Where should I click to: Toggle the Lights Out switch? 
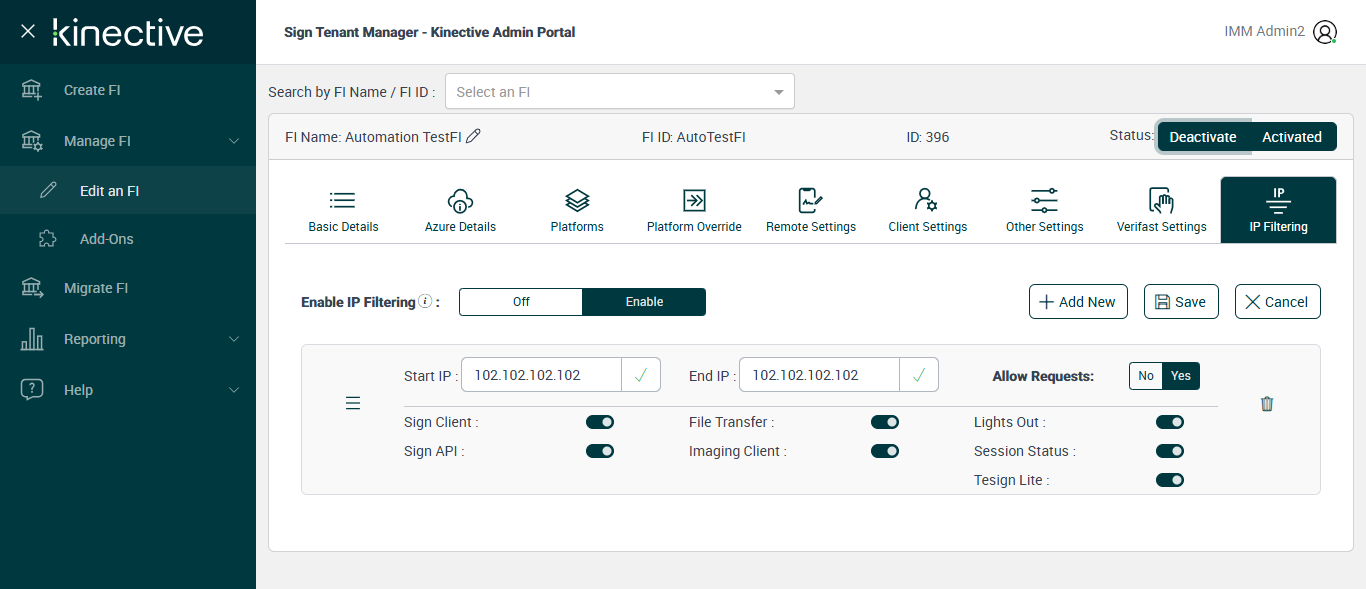point(1170,422)
